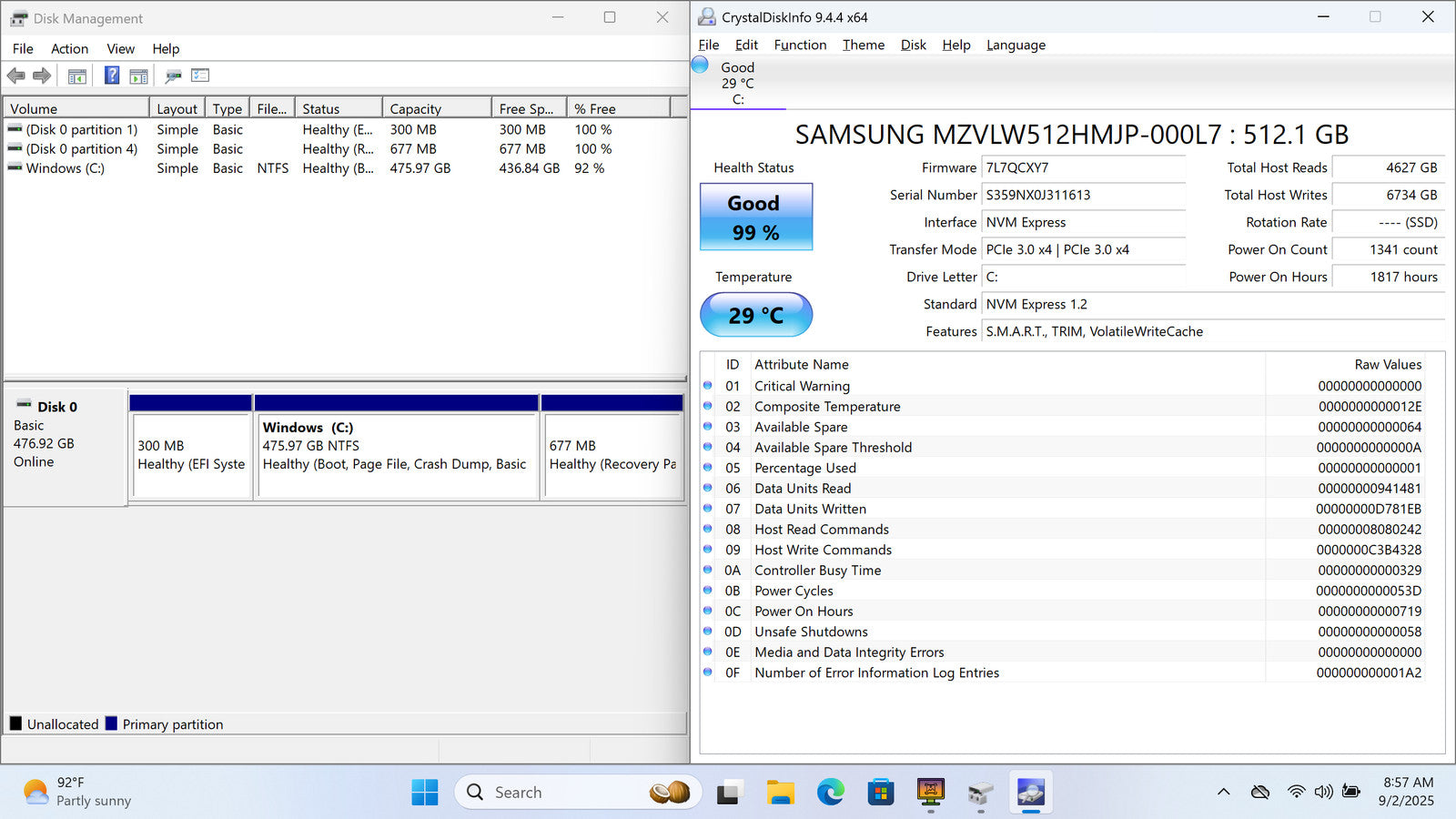Click the Raw Values column header

(x=1387, y=364)
